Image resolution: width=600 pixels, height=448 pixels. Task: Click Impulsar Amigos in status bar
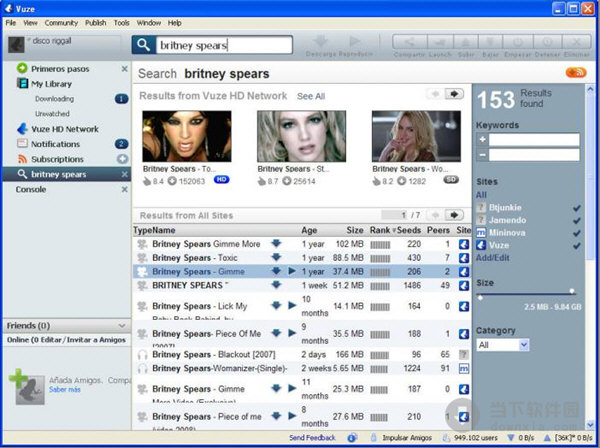tap(407, 438)
